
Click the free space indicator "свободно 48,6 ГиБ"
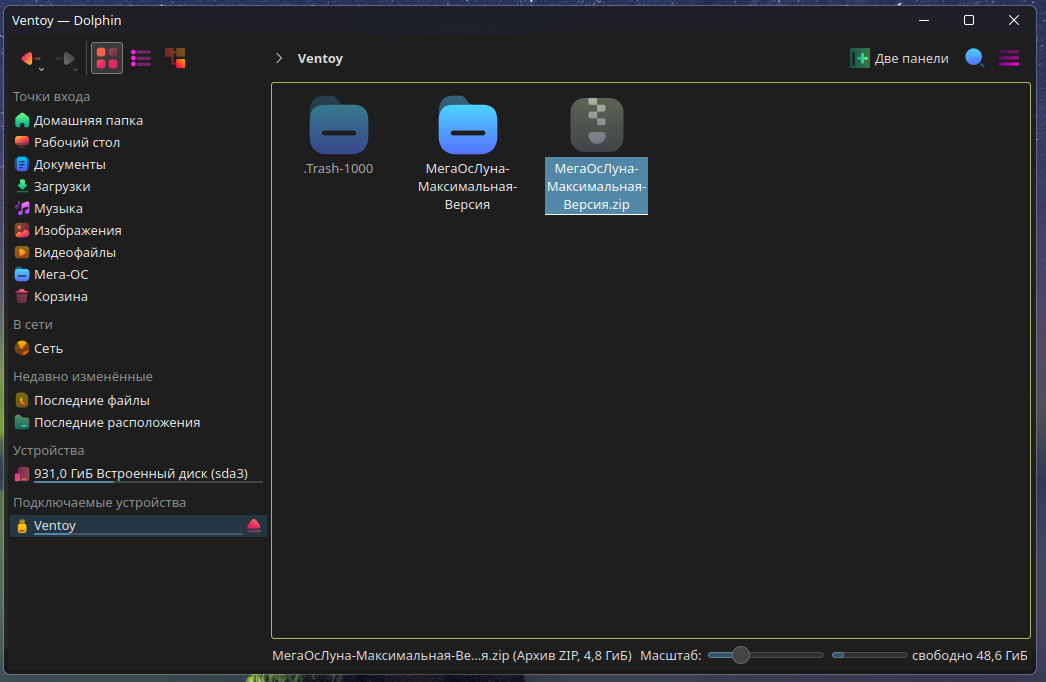(969, 655)
